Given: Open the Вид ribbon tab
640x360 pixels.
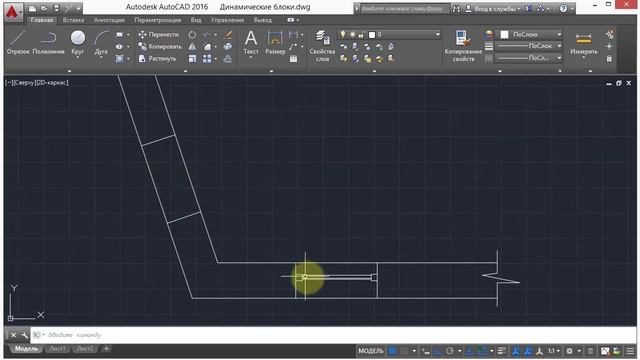Looking at the screenshot, I should 196,20.
